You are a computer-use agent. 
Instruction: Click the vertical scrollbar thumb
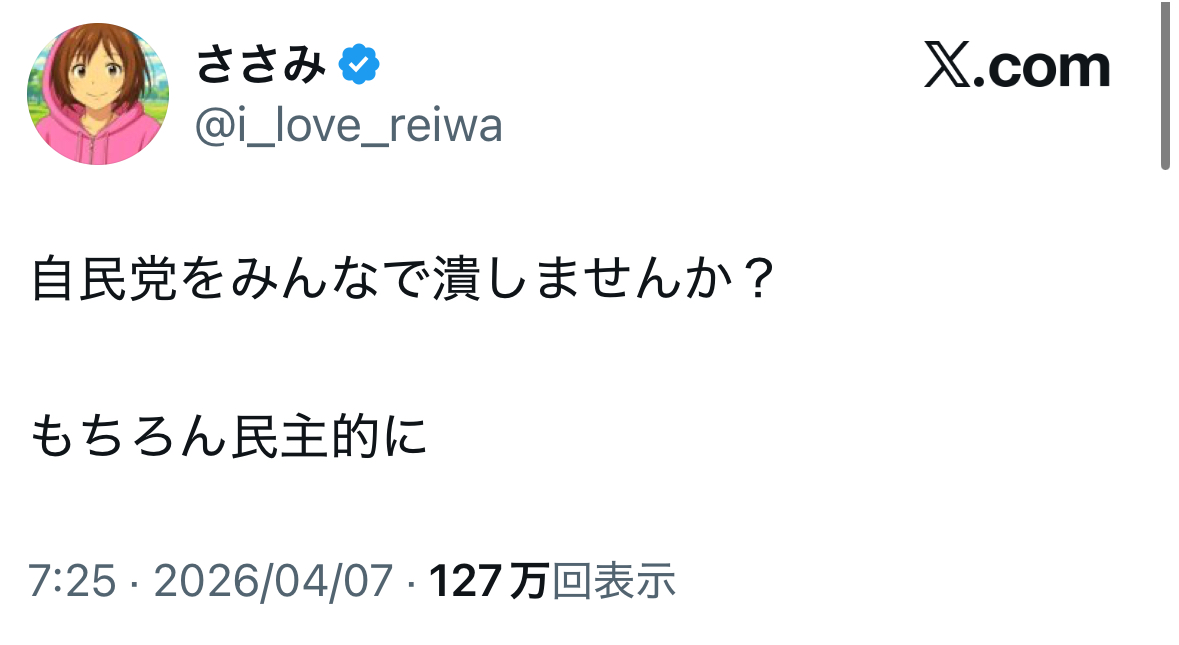click(1165, 85)
